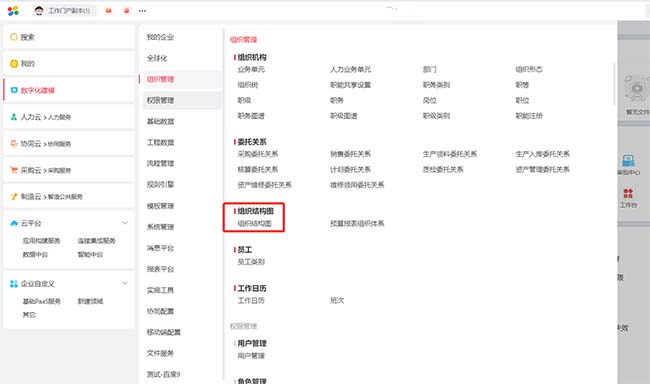Select 文件服务 in the middle list
This screenshot has width=650, height=384.
coord(160,353)
